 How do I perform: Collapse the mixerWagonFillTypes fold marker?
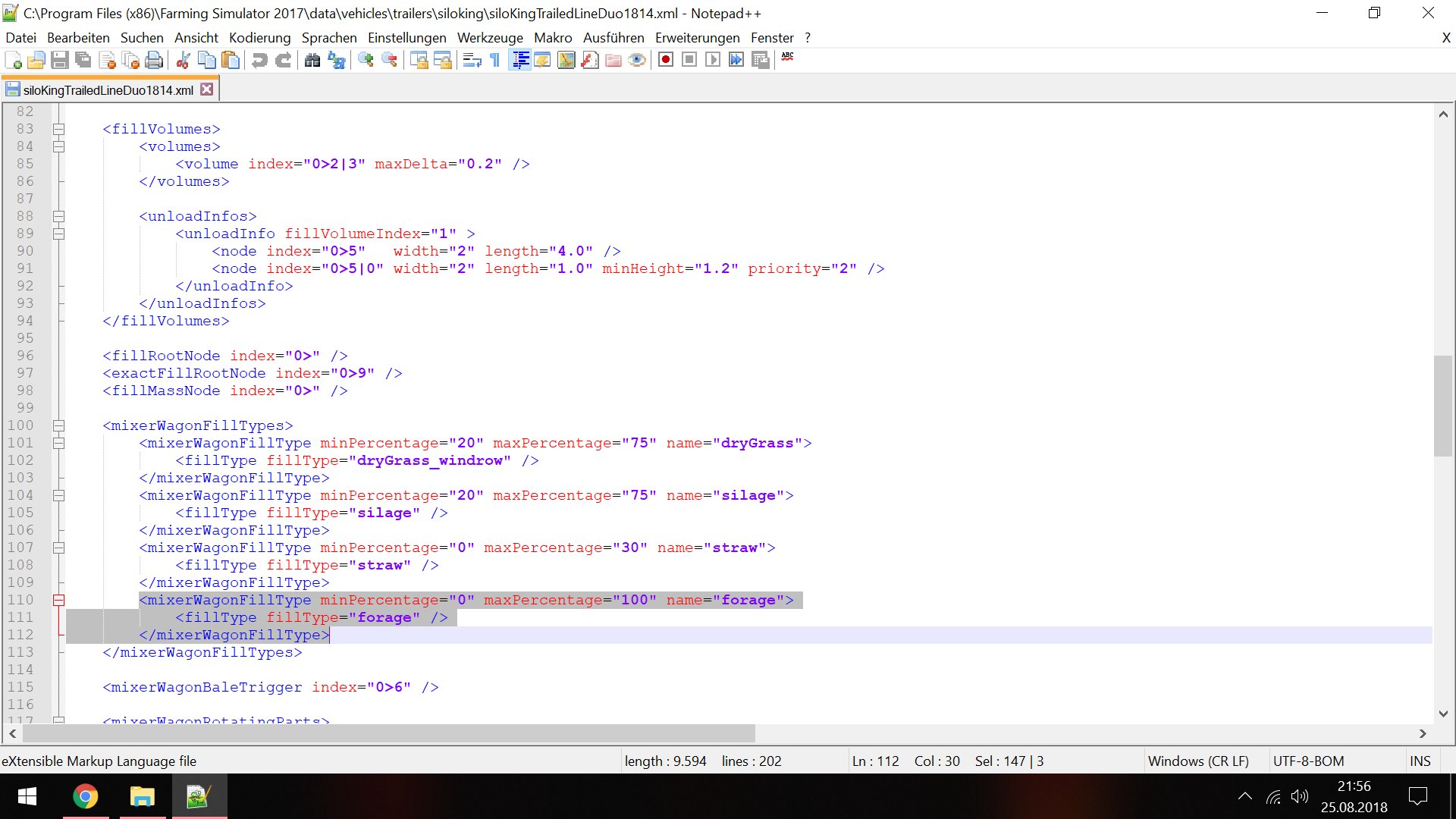58,425
